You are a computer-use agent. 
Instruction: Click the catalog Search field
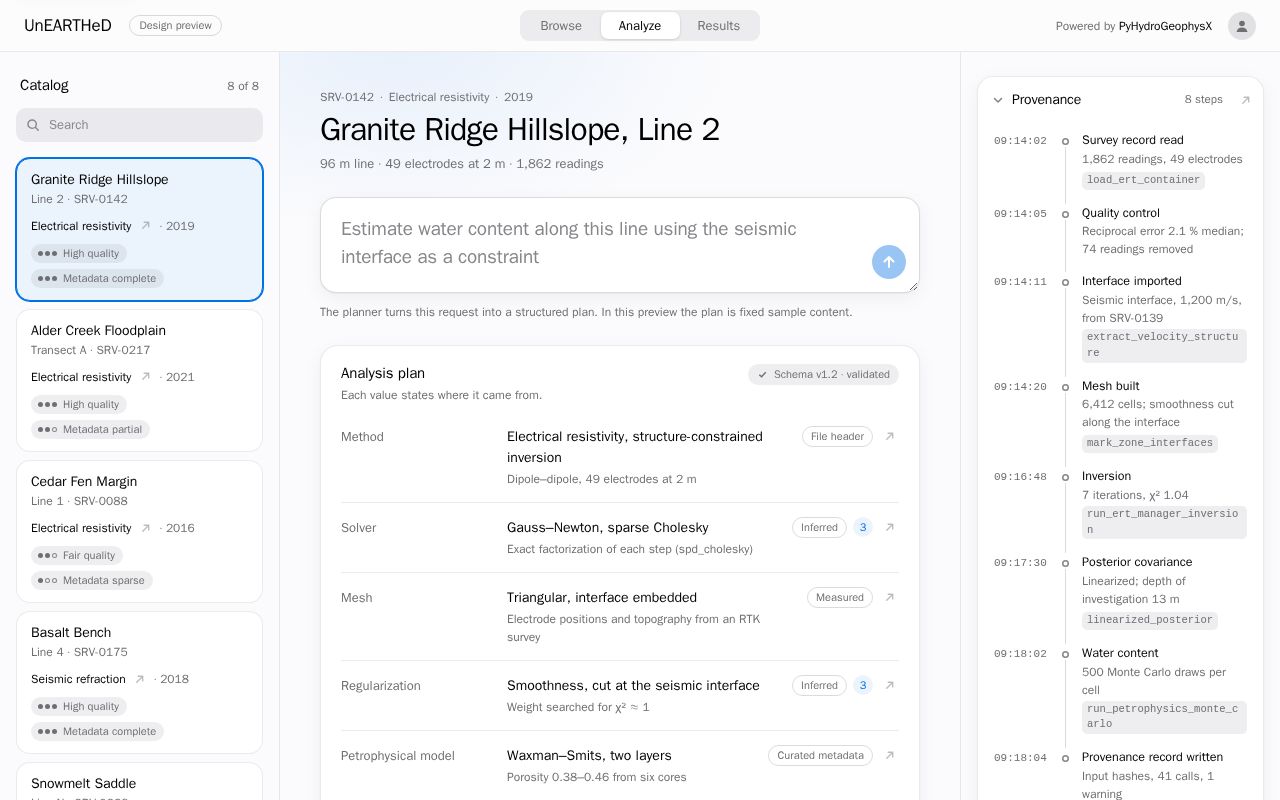pos(139,125)
